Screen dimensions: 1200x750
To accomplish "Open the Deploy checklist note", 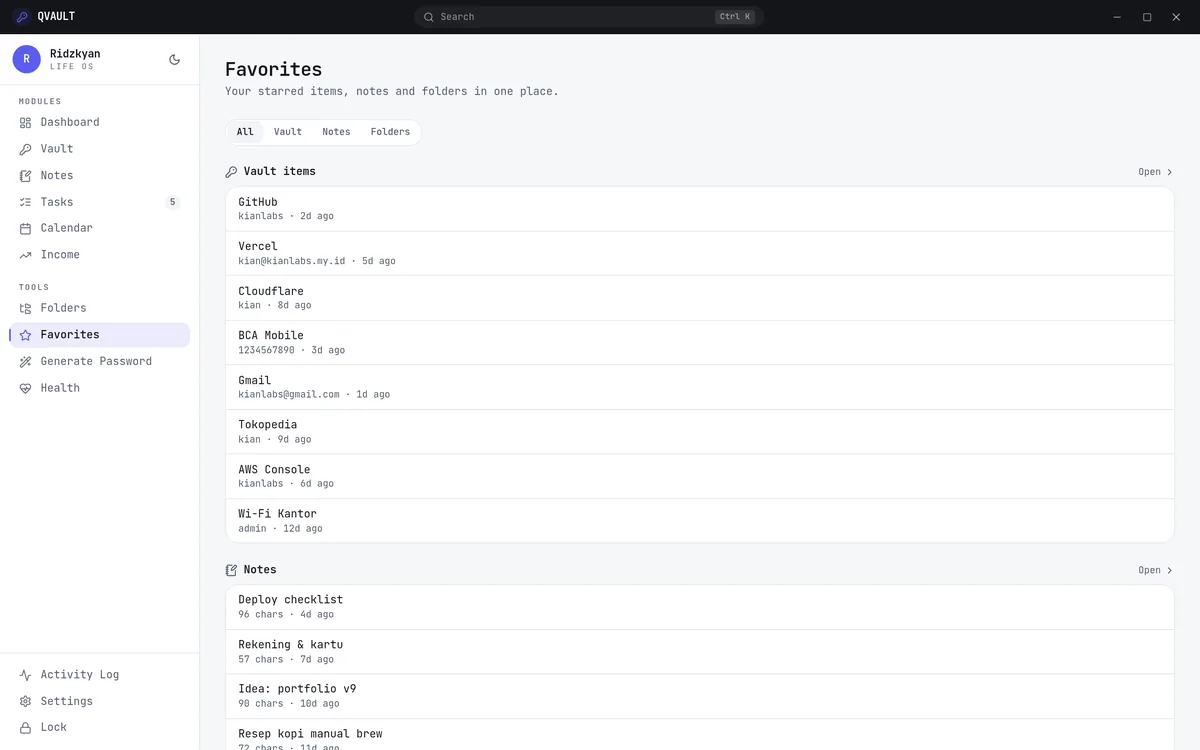I will (700, 607).
